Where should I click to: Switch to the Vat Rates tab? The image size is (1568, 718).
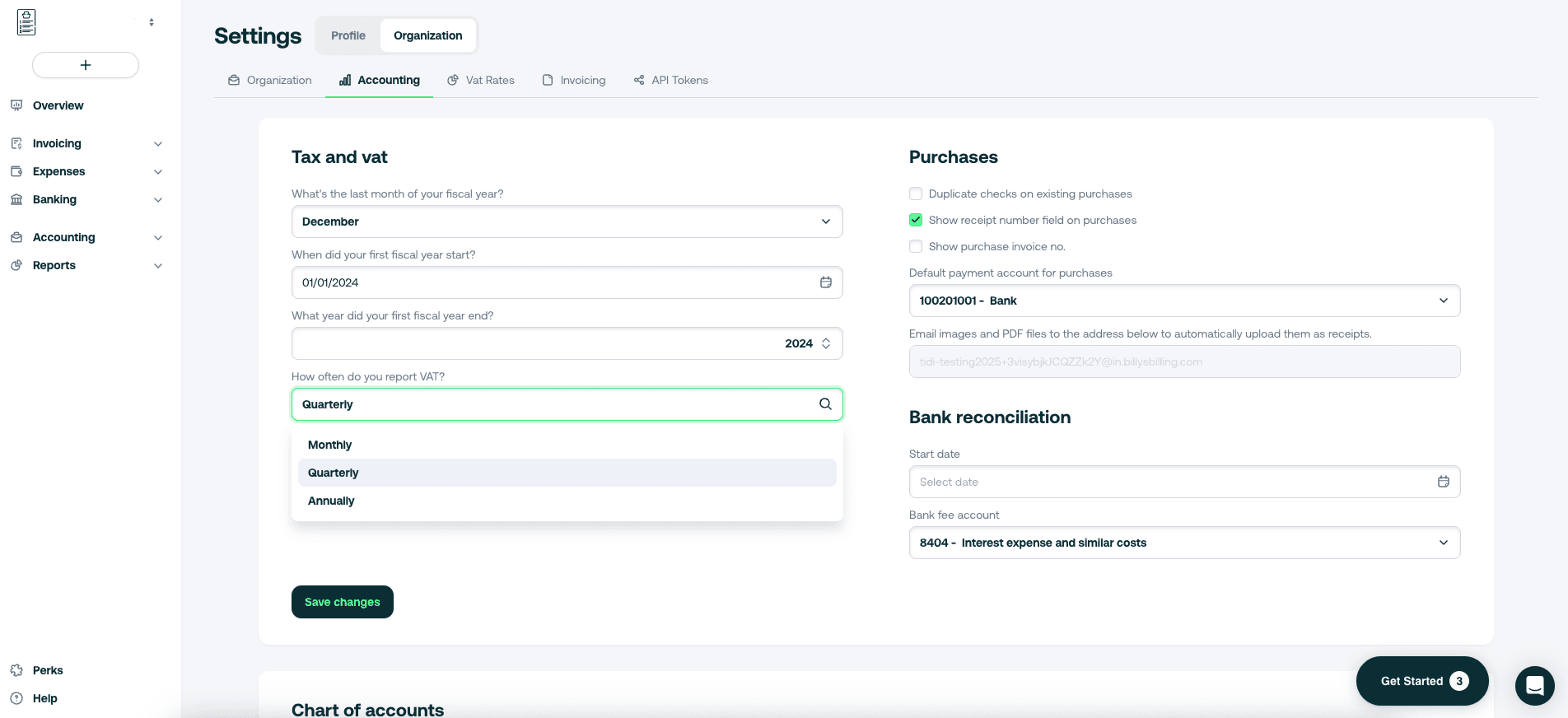point(481,80)
